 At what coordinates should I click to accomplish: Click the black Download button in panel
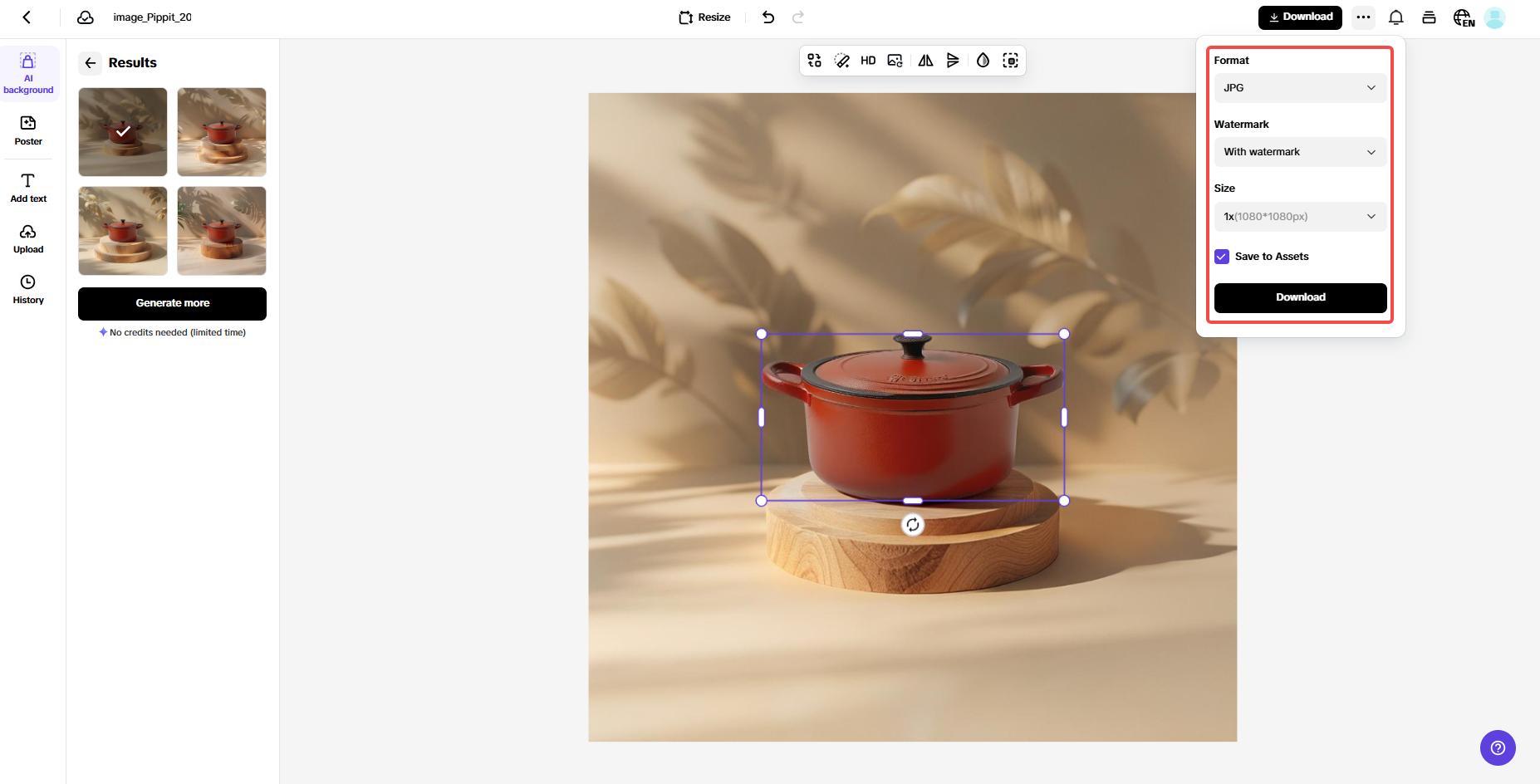(1300, 297)
